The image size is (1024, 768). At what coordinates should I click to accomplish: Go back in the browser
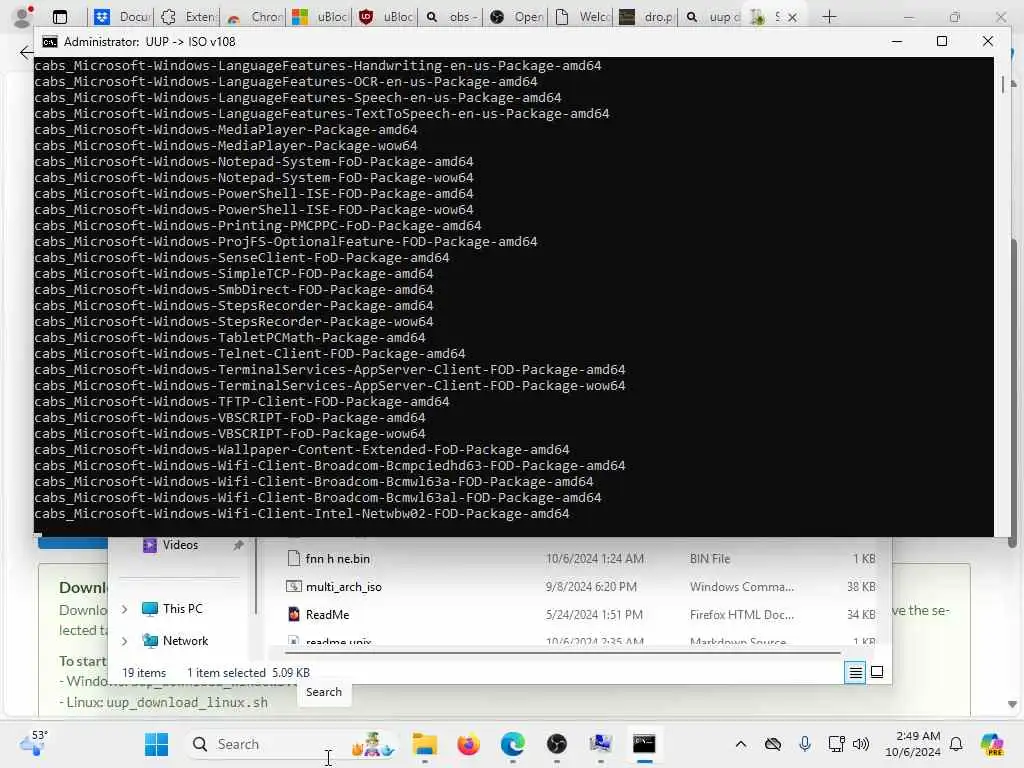tap(26, 53)
